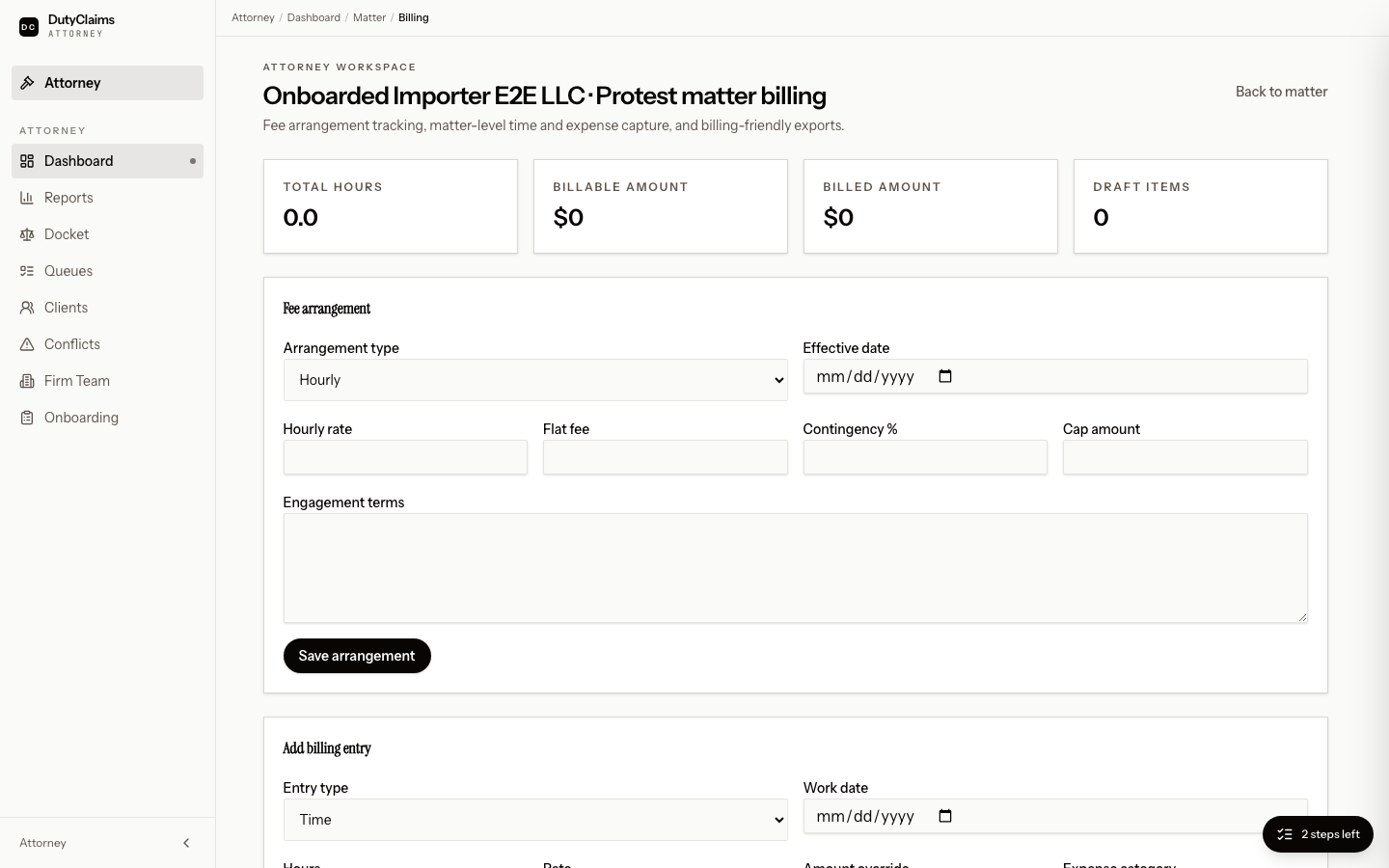This screenshot has width=1389, height=868.
Task: Click the Total Hours stat card
Action: pyautogui.click(x=391, y=206)
